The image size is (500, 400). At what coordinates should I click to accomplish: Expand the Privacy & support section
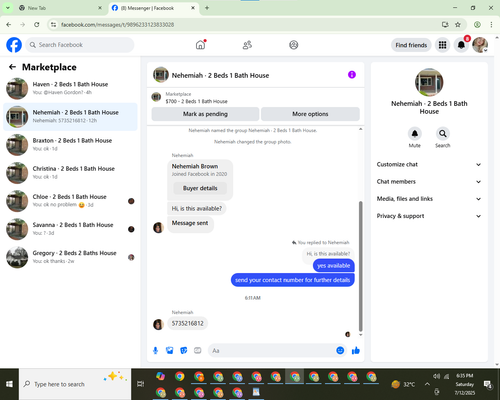429,216
